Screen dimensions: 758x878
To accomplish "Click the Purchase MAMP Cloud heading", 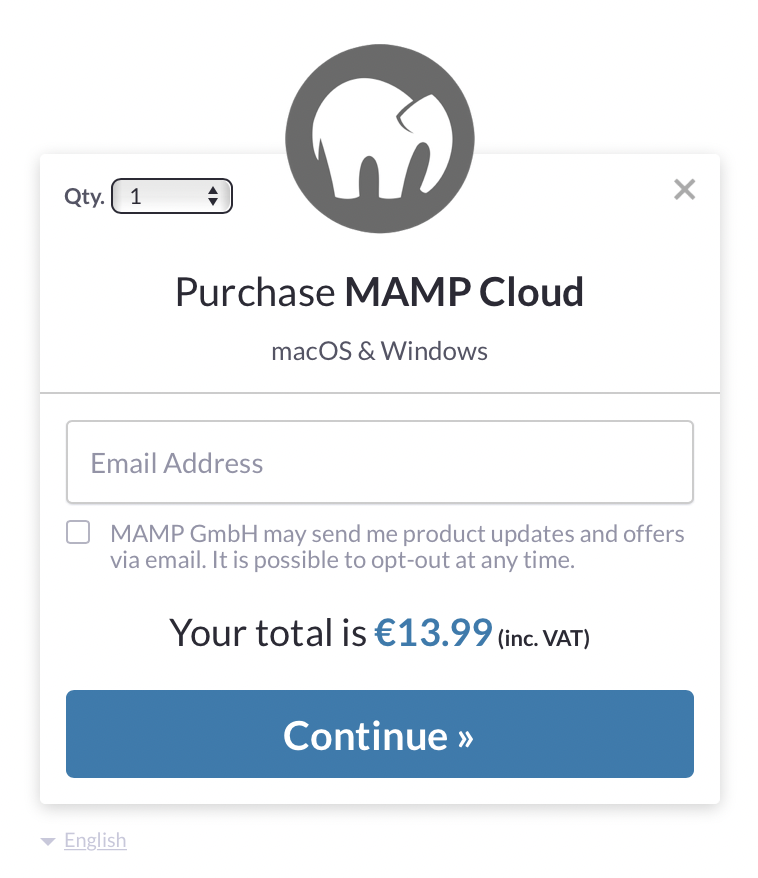I will [380, 292].
